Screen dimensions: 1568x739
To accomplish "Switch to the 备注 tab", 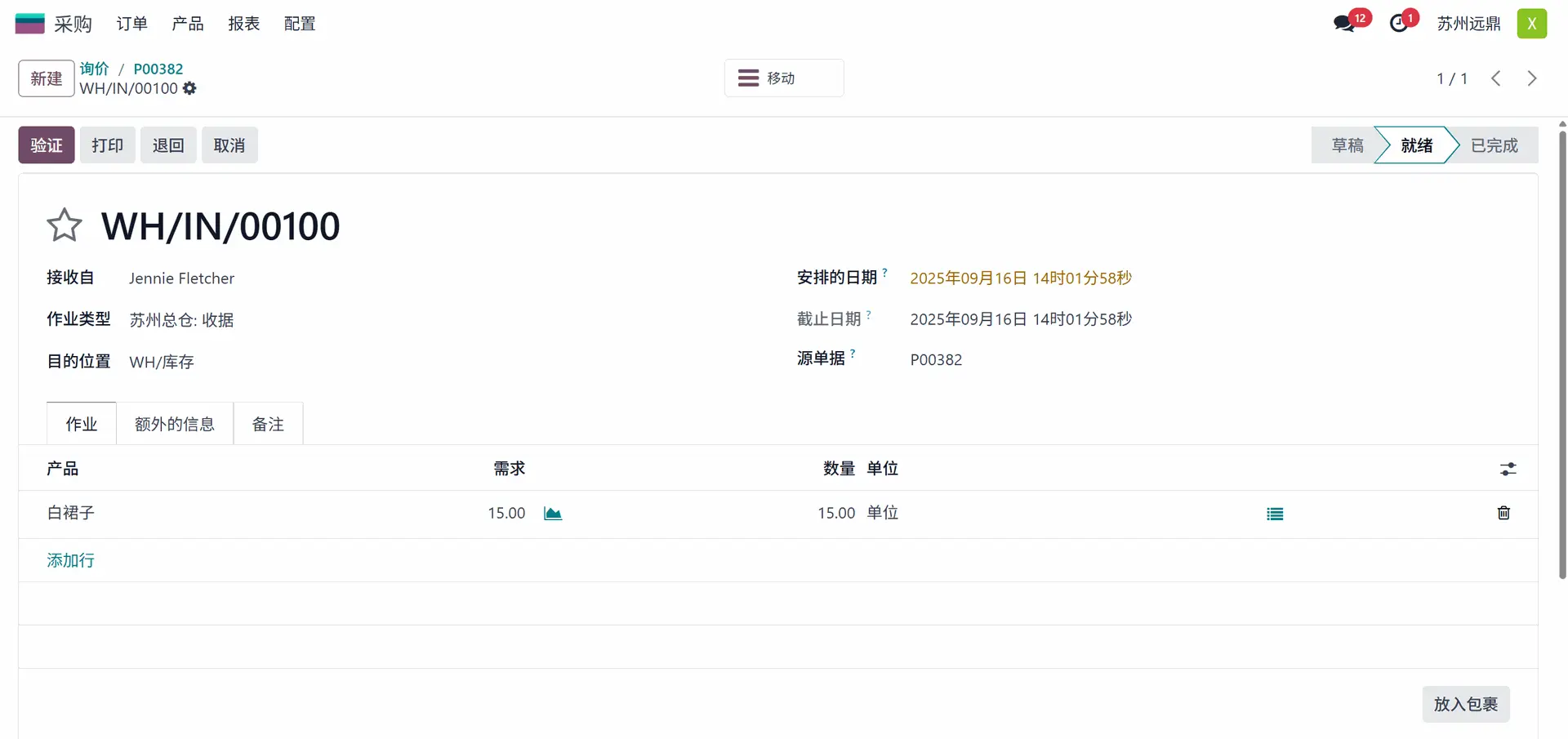I will 268,424.
